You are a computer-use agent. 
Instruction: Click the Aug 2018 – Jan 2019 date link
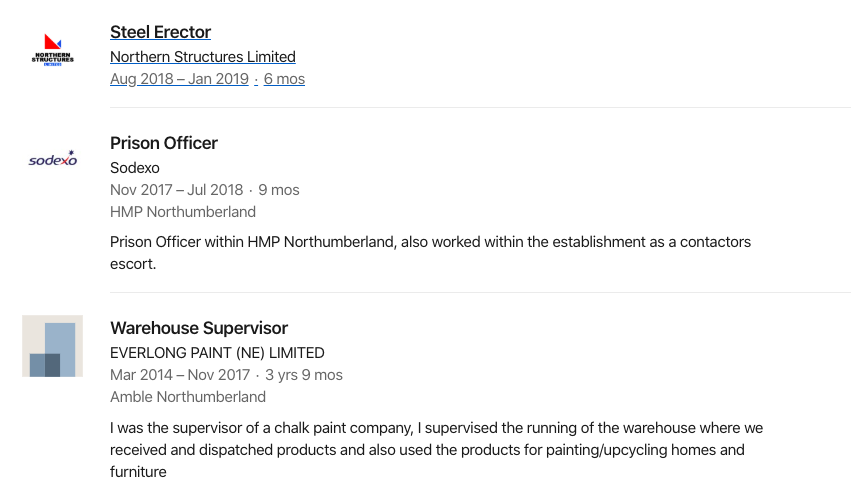pos(179,79)
